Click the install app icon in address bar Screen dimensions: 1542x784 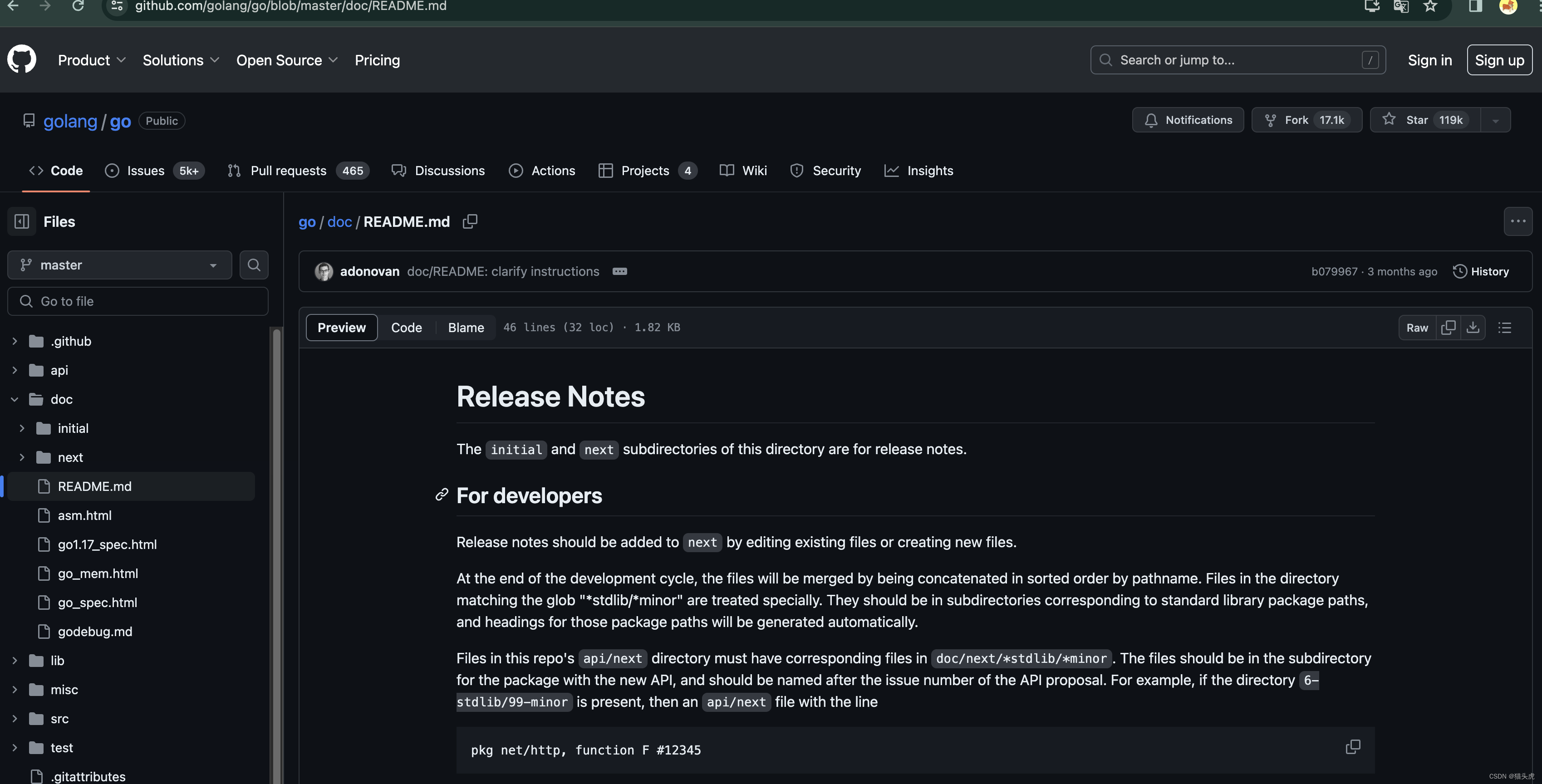[1372, 6]
